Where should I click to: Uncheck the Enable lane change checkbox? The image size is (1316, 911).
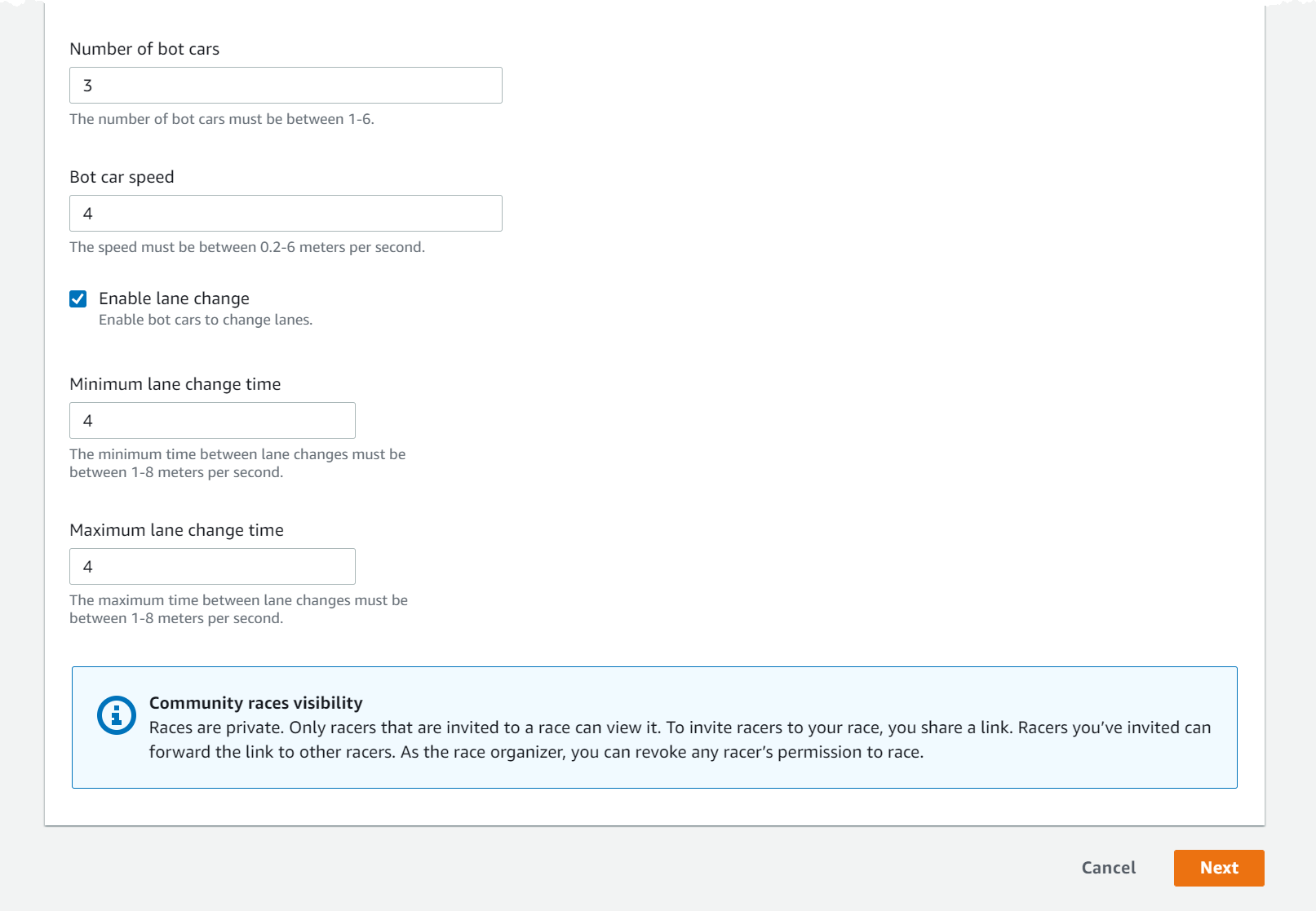[78, 299]
